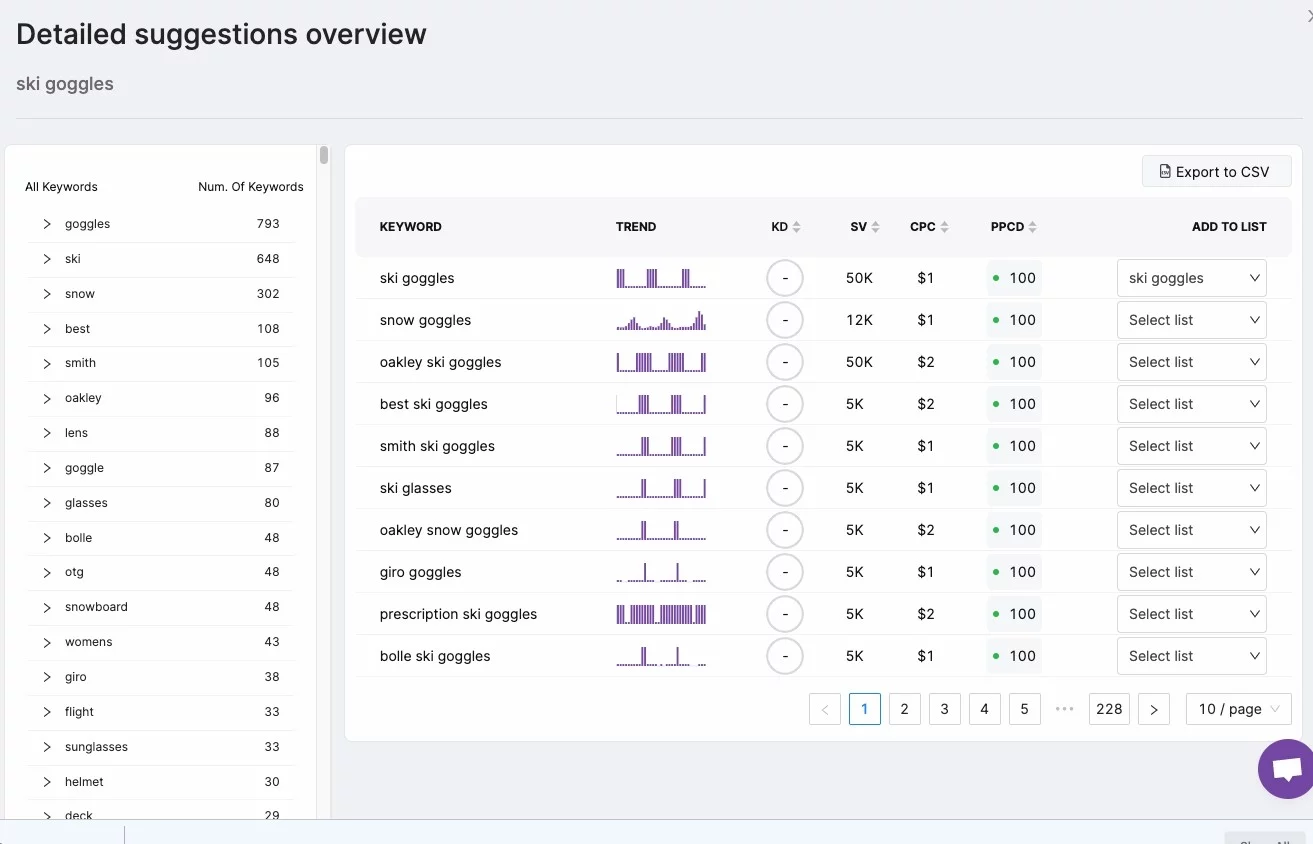Go to next page using right arrow
This screenshot has width=1313, height=844.
pyautogui.click(x=1153, y=709)
